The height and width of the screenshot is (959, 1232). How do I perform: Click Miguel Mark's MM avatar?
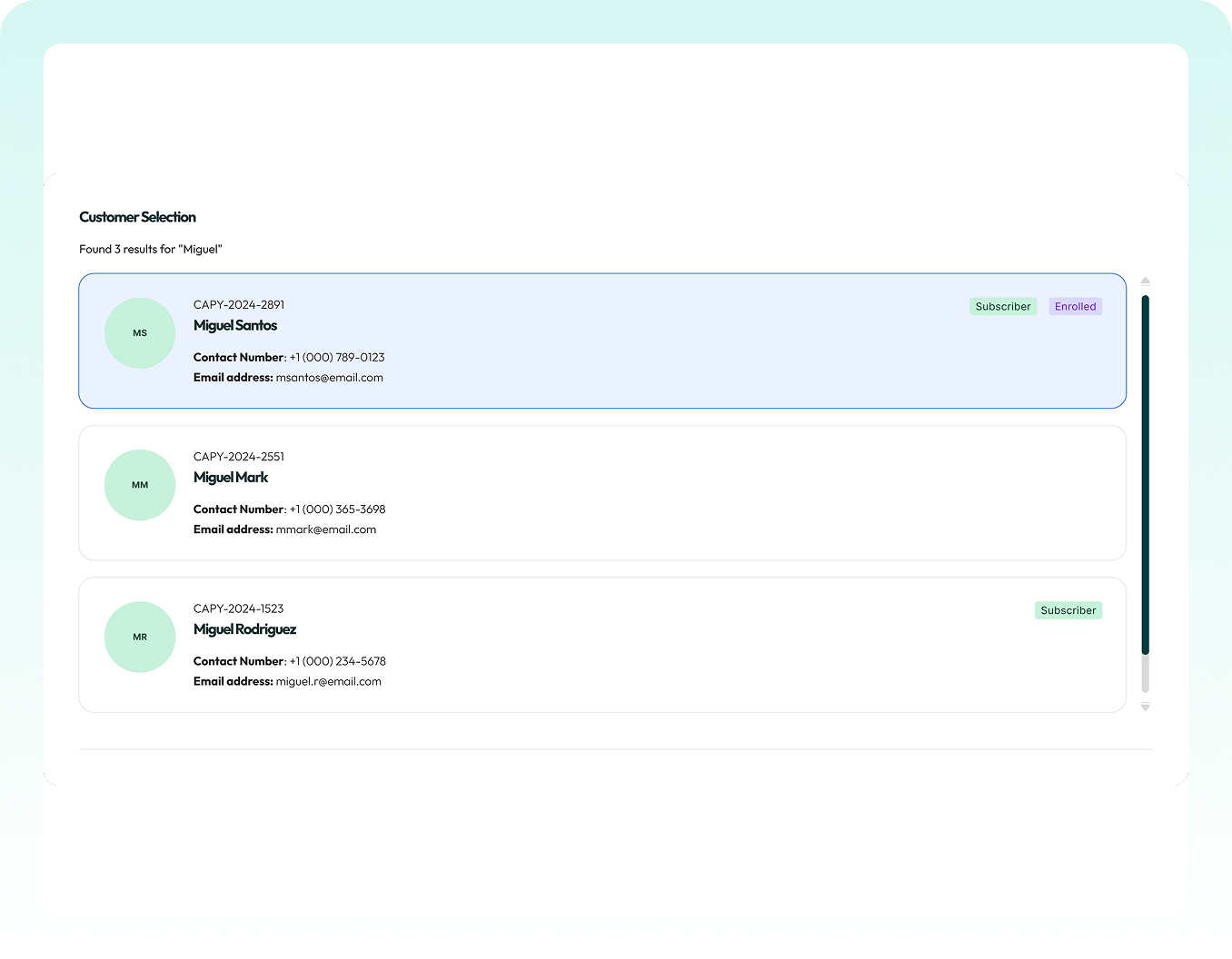[139, 484]
